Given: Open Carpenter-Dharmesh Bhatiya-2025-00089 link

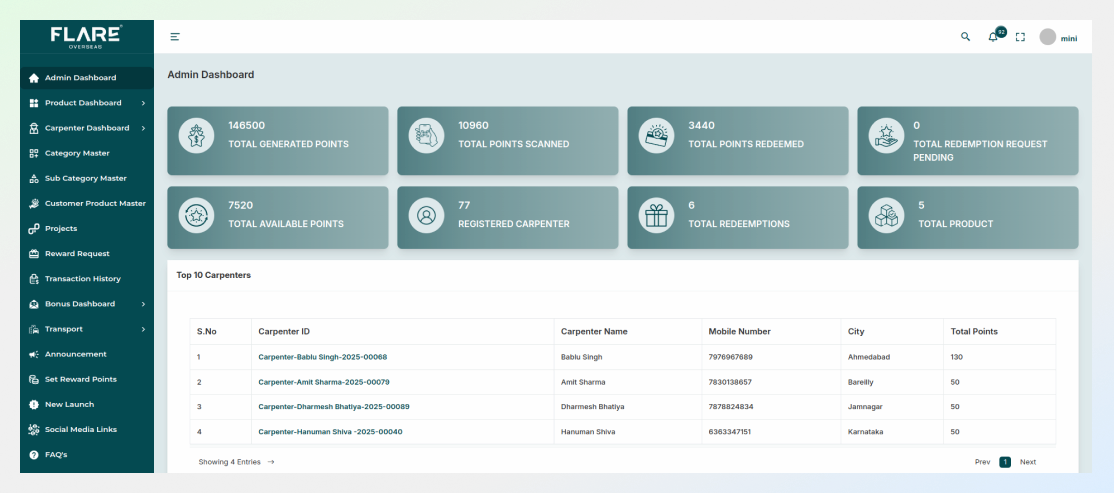Looking at the screenshot, I should tap(334, 407).
